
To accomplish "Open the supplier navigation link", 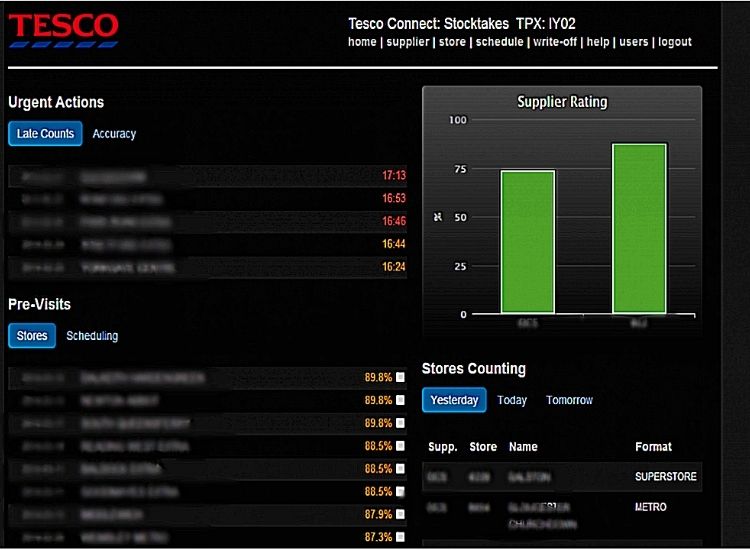I will point(408,42).
